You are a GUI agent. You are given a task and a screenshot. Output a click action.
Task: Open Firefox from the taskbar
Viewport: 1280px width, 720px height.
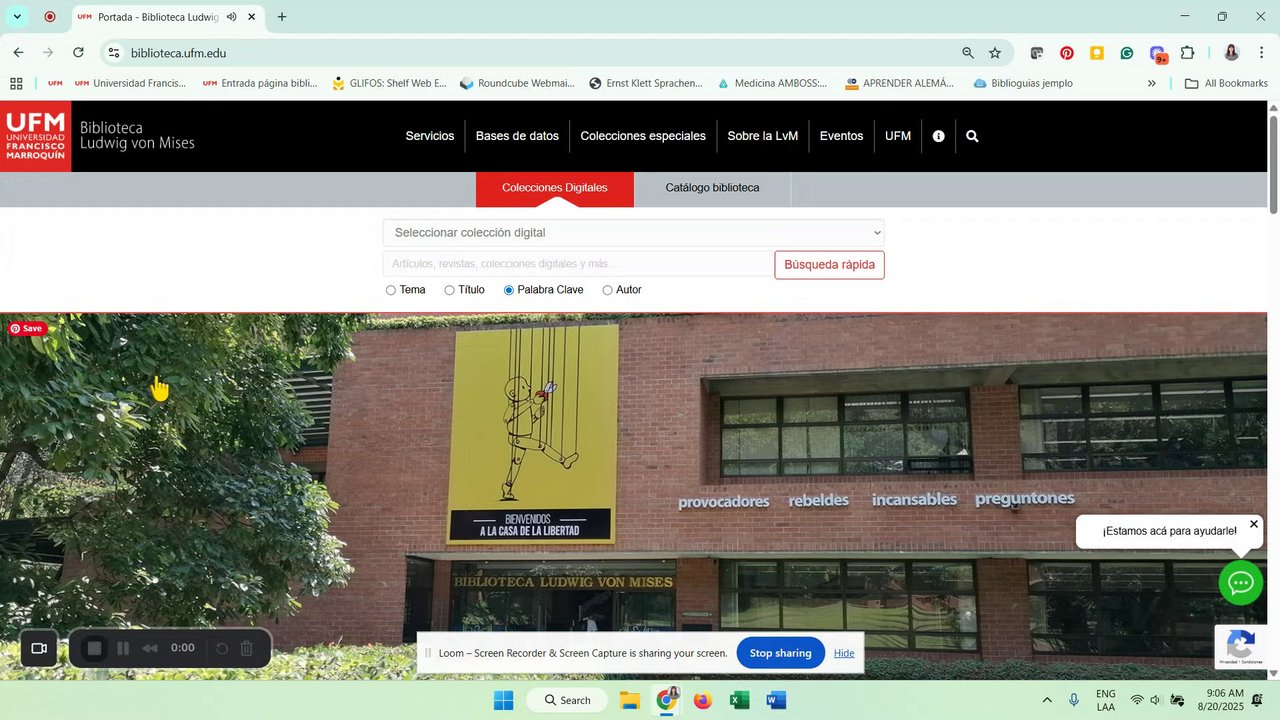pyautogui.click(x=703, y=700)
